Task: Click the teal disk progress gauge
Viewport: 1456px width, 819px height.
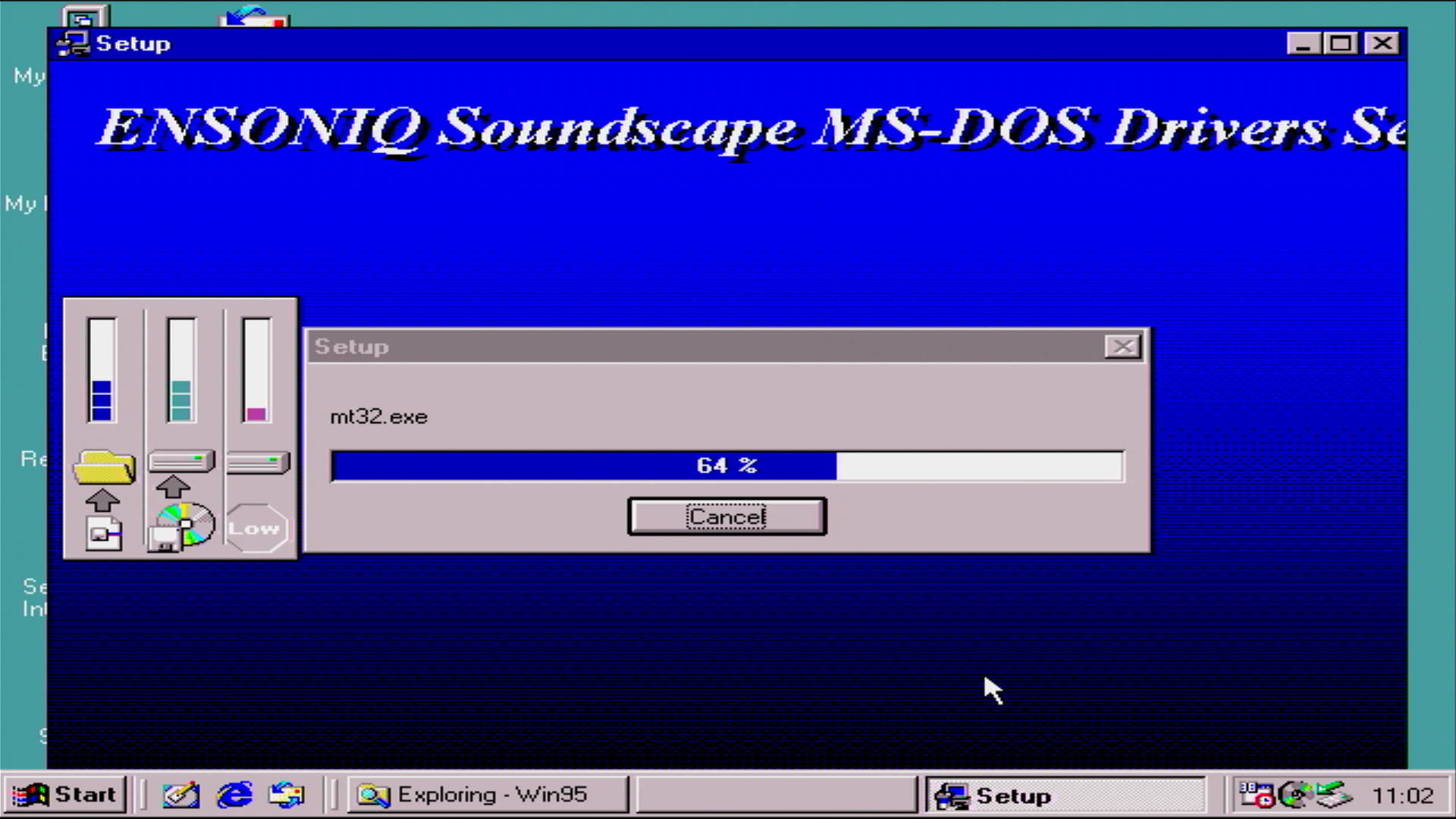Action: [x=180, y=370]
